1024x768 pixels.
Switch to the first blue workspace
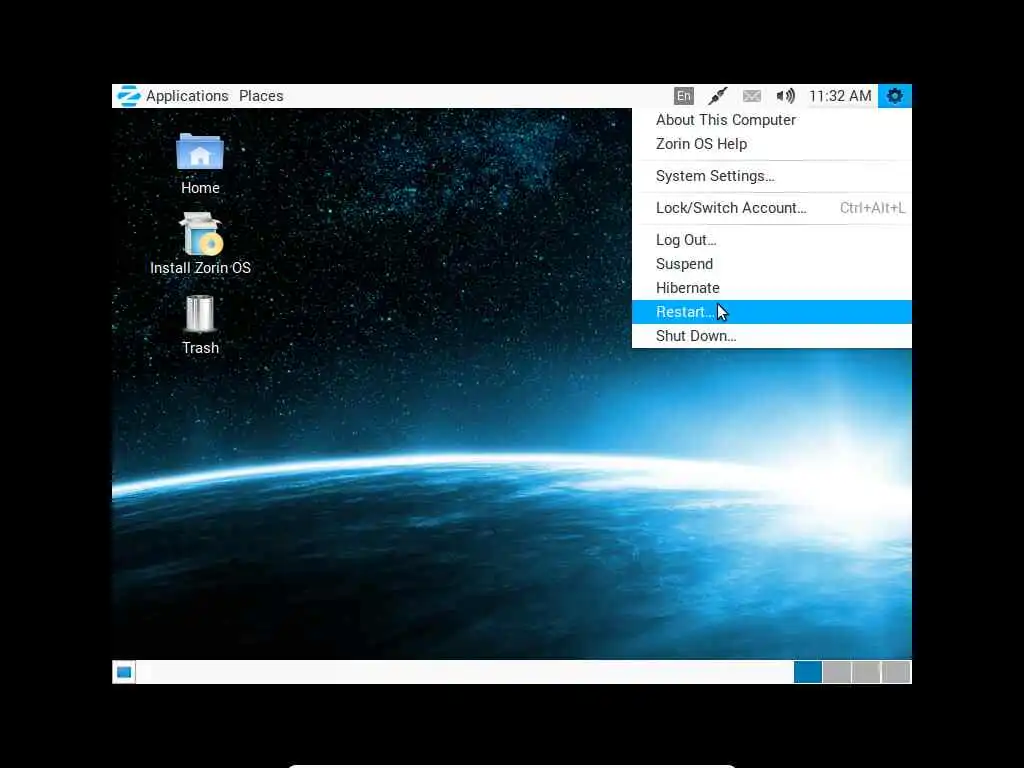[x=808, y=672]
